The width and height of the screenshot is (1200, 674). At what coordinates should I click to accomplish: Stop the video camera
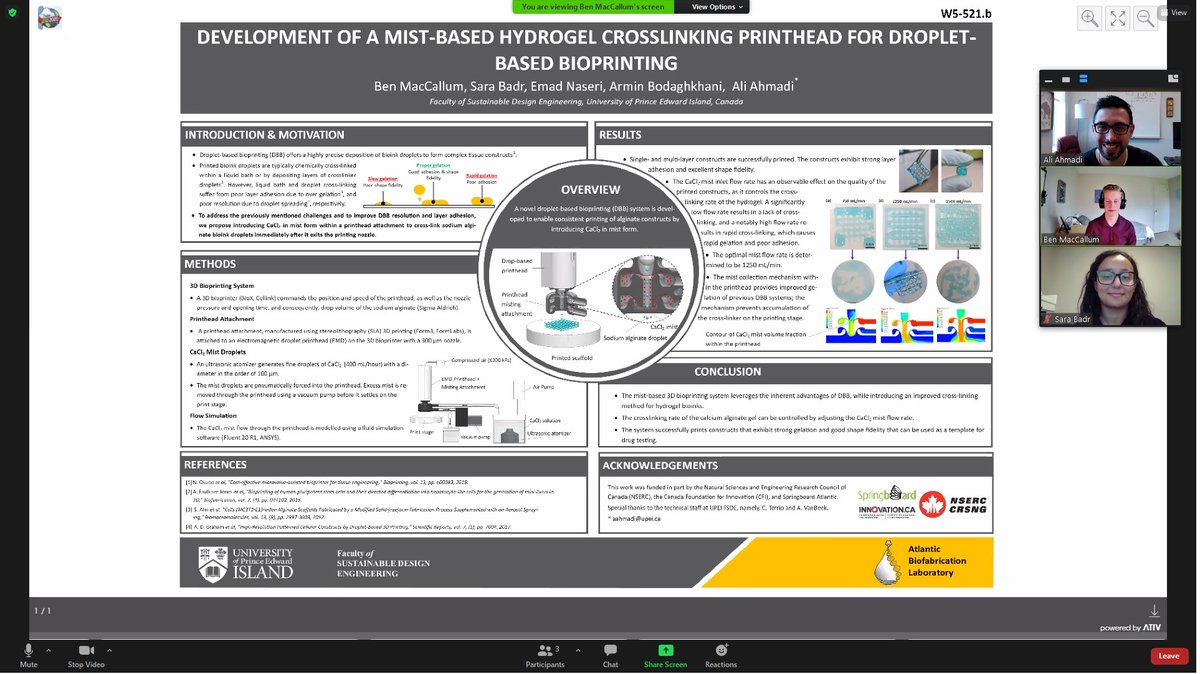(x=86, y=655)
